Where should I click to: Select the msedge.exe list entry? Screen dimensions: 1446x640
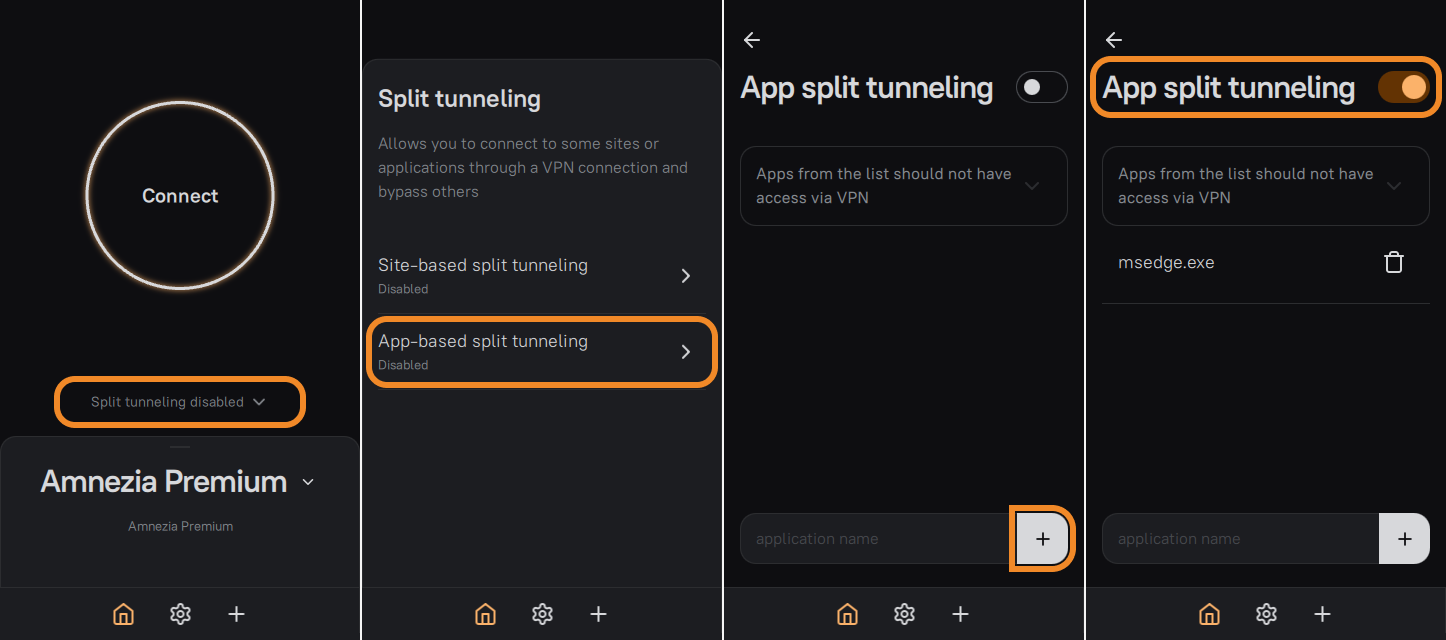click(x=1166, y=263)
